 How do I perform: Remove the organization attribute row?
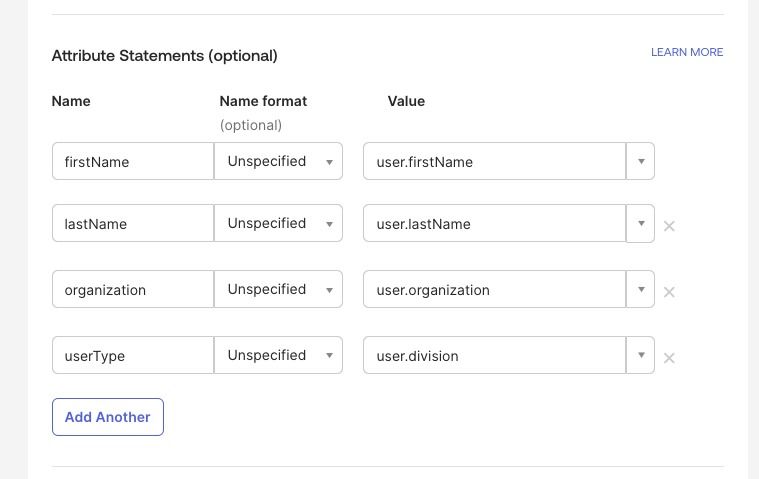pos(669,292)
